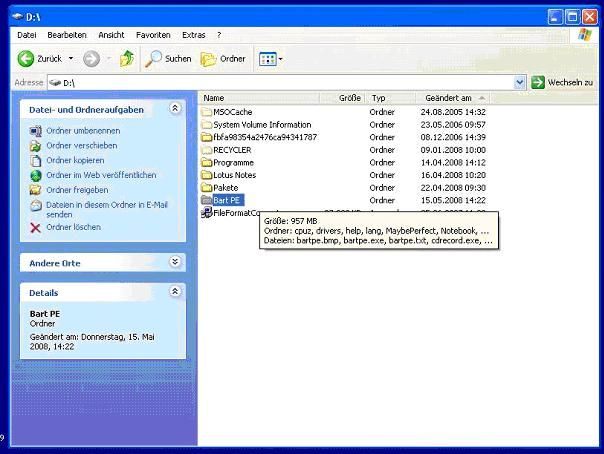Viewport: 604px width, 454px height.
Task: Click the Ordner freigeben link
Action: 77,190
